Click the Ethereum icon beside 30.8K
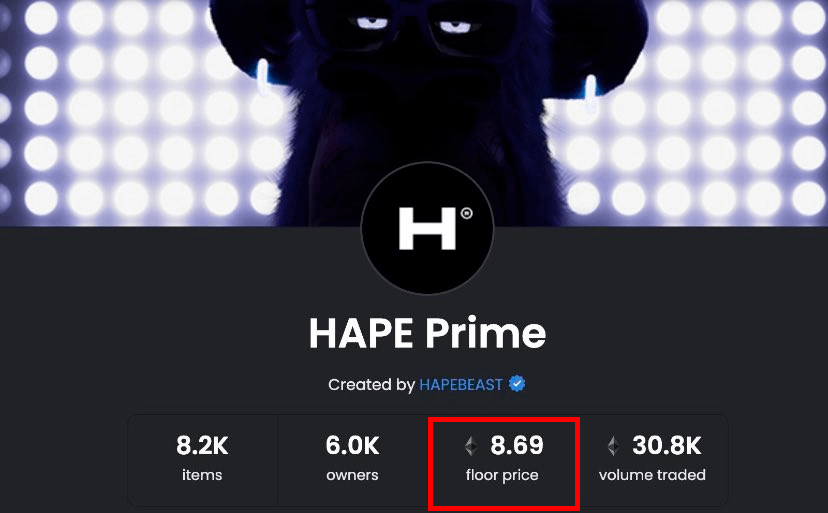 [x=613, y=445]
